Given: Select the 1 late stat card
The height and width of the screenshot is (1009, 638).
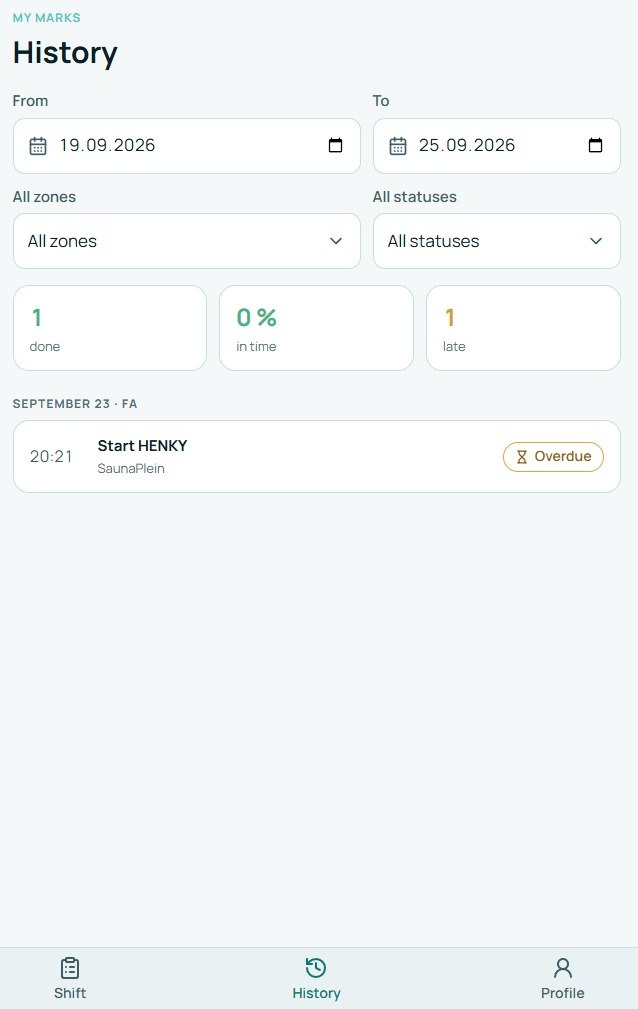Looking at the screenshot, I should (x=523, y=328).
